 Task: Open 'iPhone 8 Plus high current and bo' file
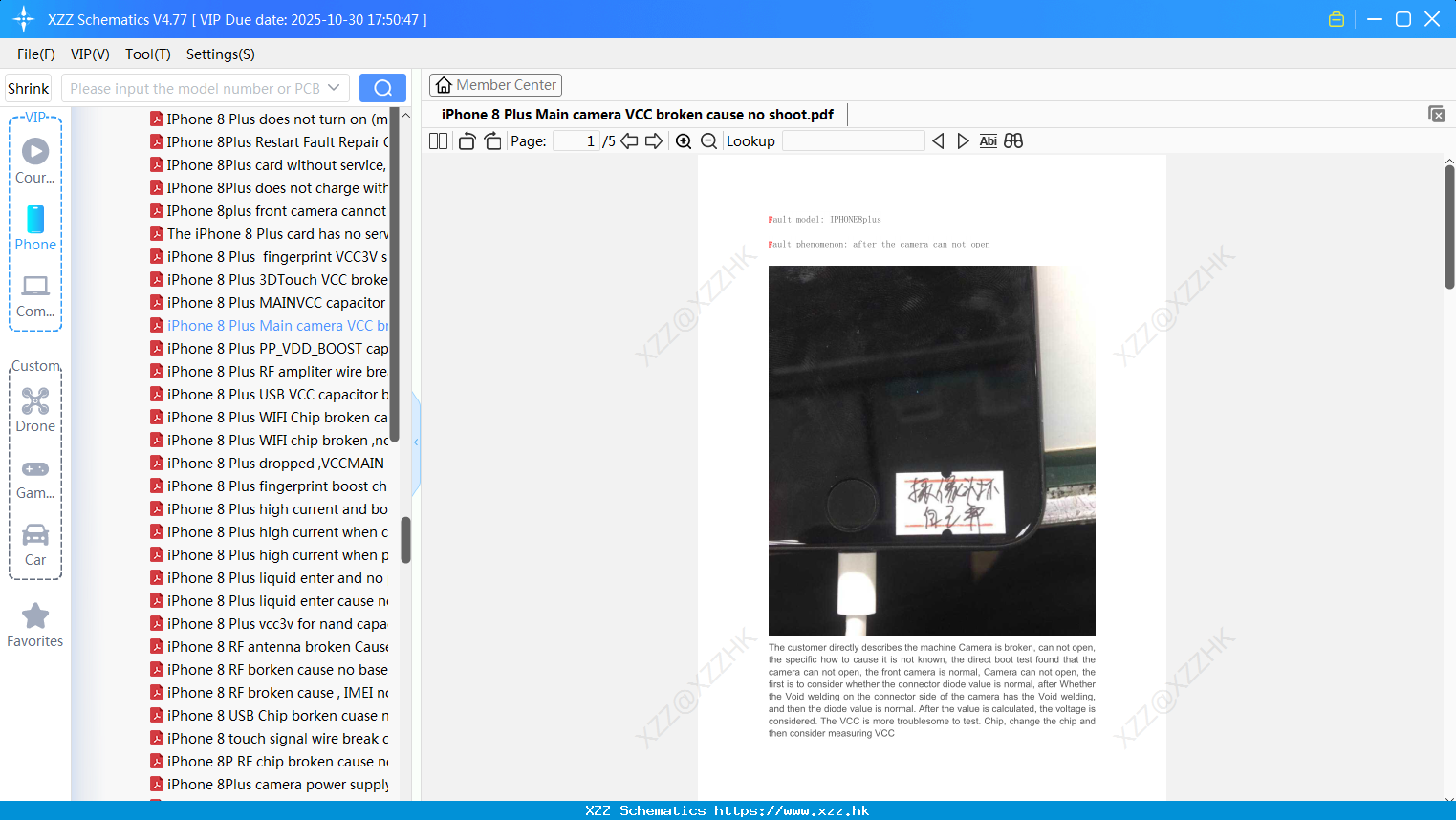tap(270, 509)
